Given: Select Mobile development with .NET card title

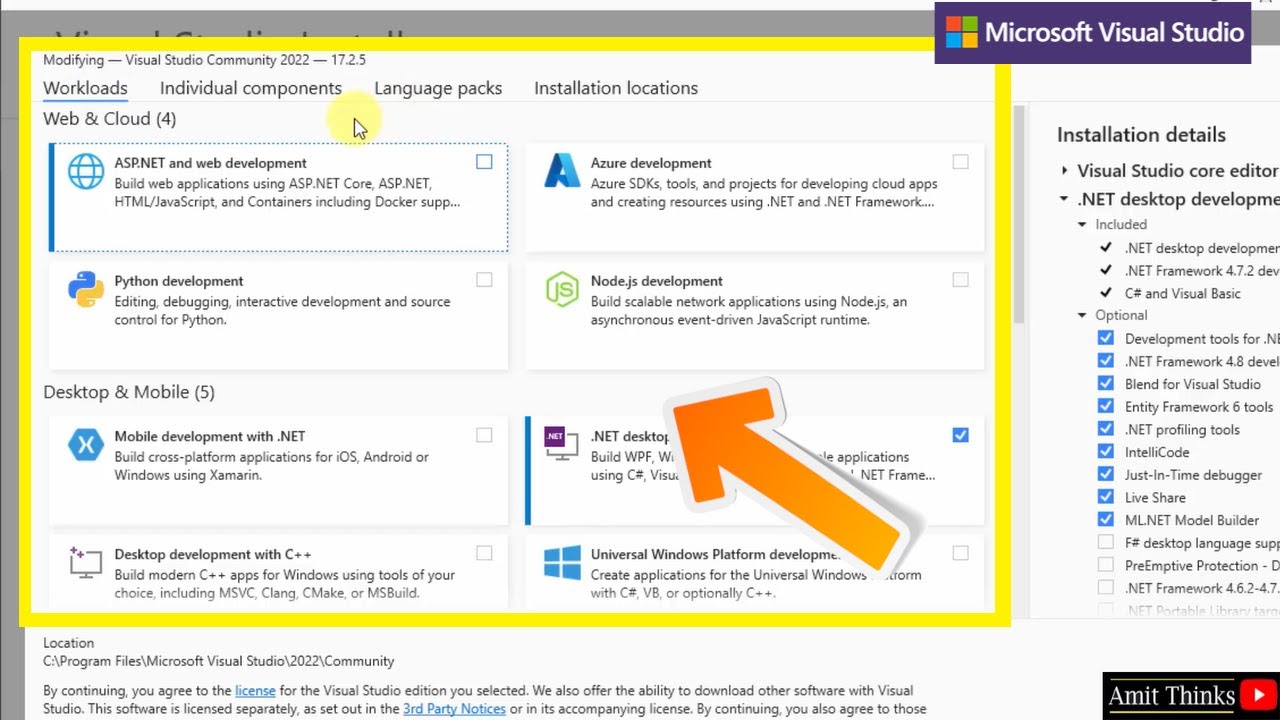Looking at the screenshot, I should click(x=210, y=436).
